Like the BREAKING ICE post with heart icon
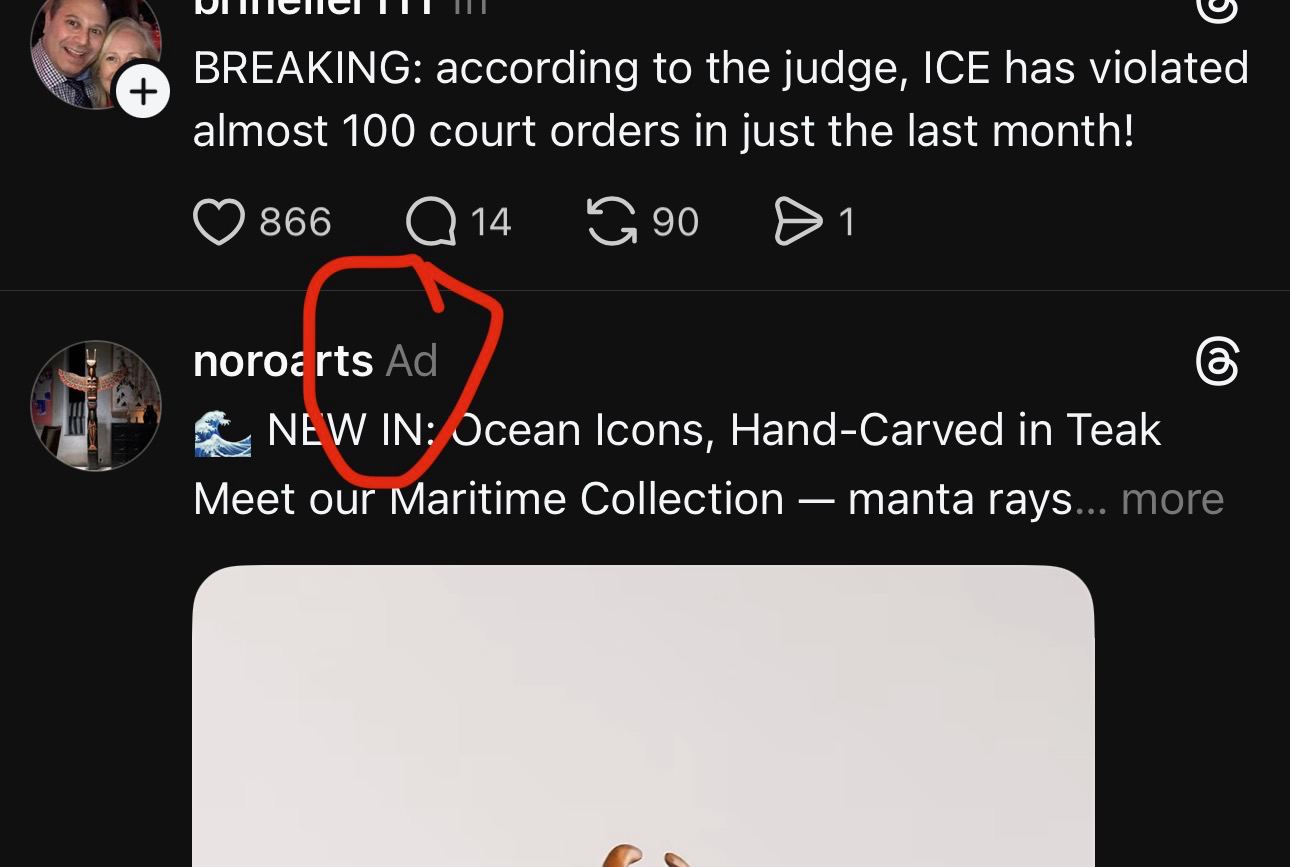The width and height of the screenshot is (1290, 867). coord(218,222)
